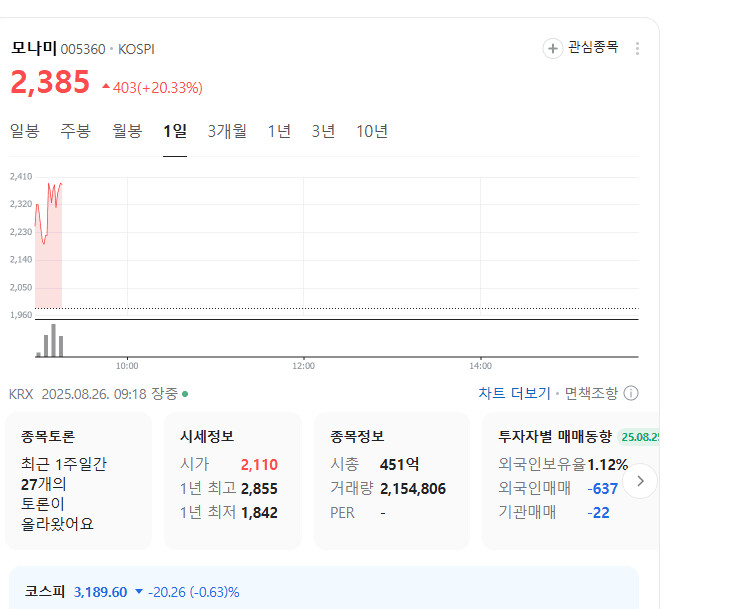
Task: Click the 시총 value 451억
Action: coord(399,465)
